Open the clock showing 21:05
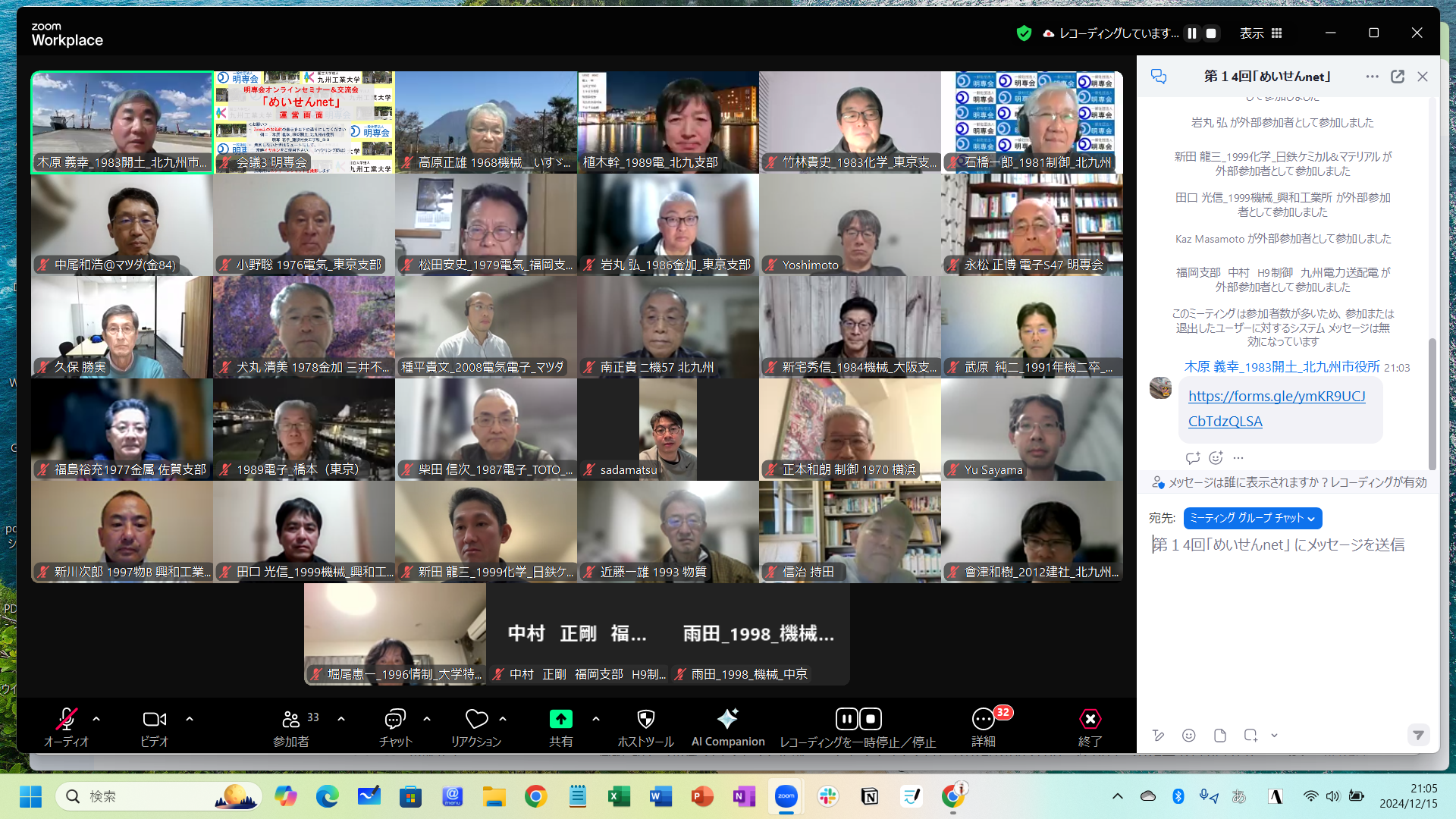 point(1408,796)
